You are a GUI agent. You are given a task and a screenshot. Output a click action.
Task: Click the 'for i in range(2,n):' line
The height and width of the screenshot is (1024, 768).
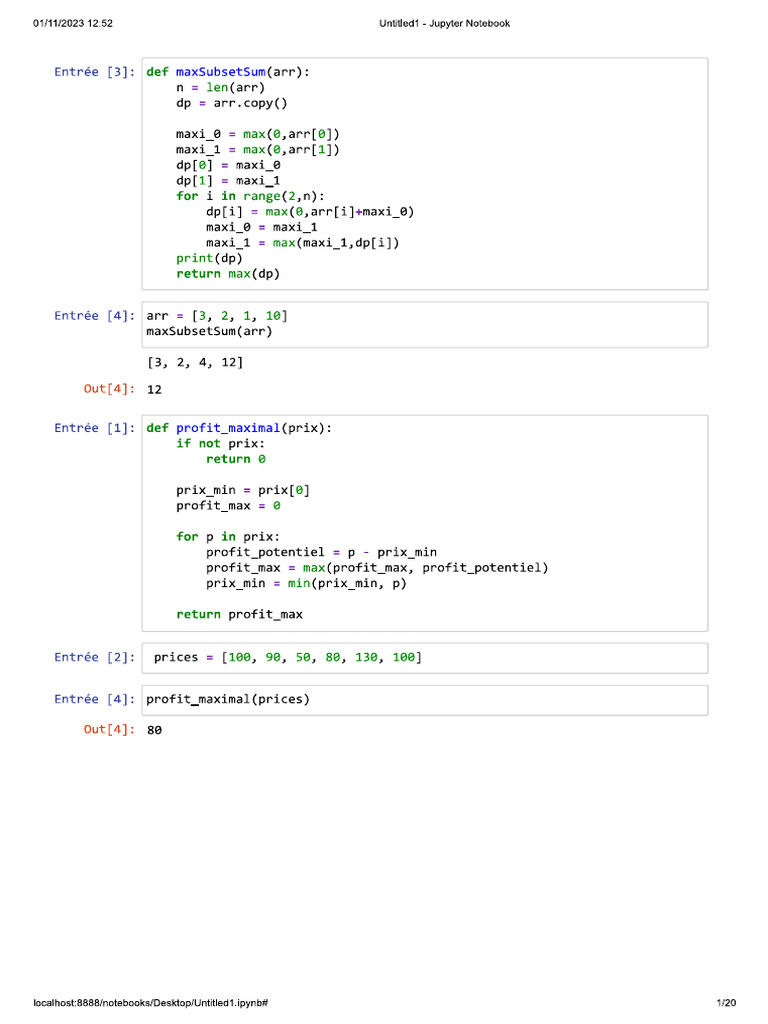tap(250, 196)
